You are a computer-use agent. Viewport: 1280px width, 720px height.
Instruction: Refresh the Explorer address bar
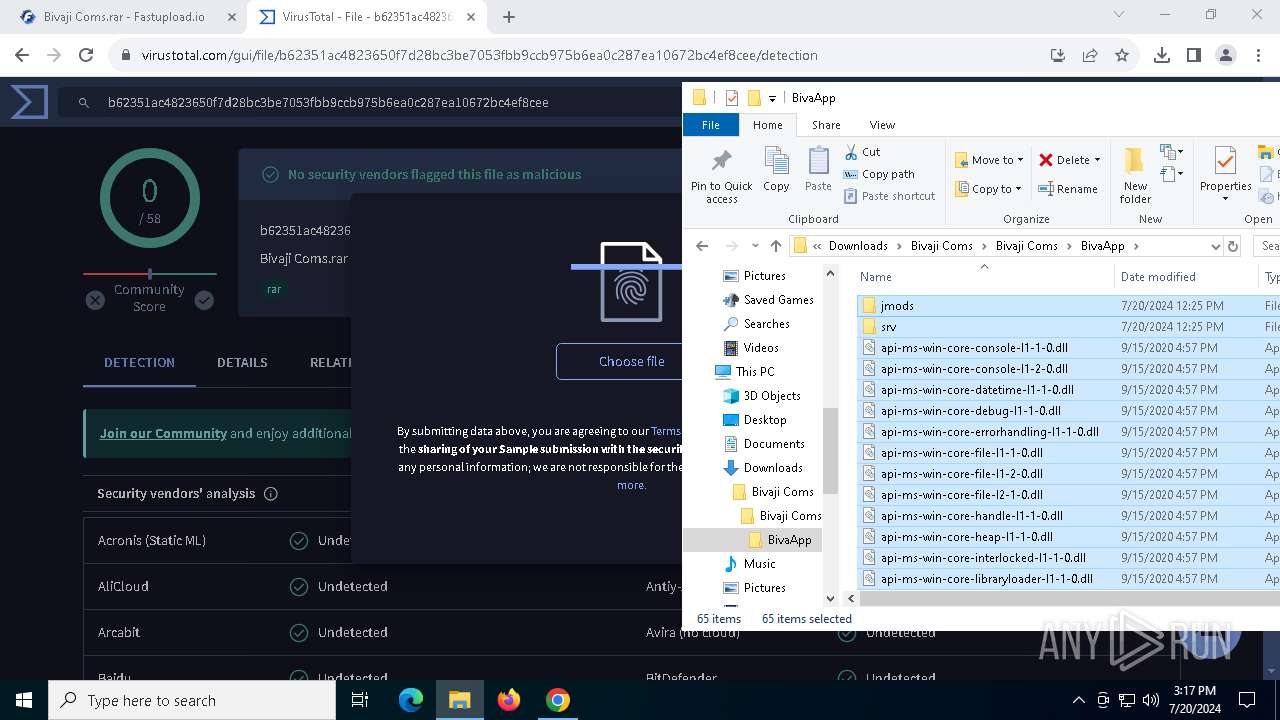[x=1233, y=246]
